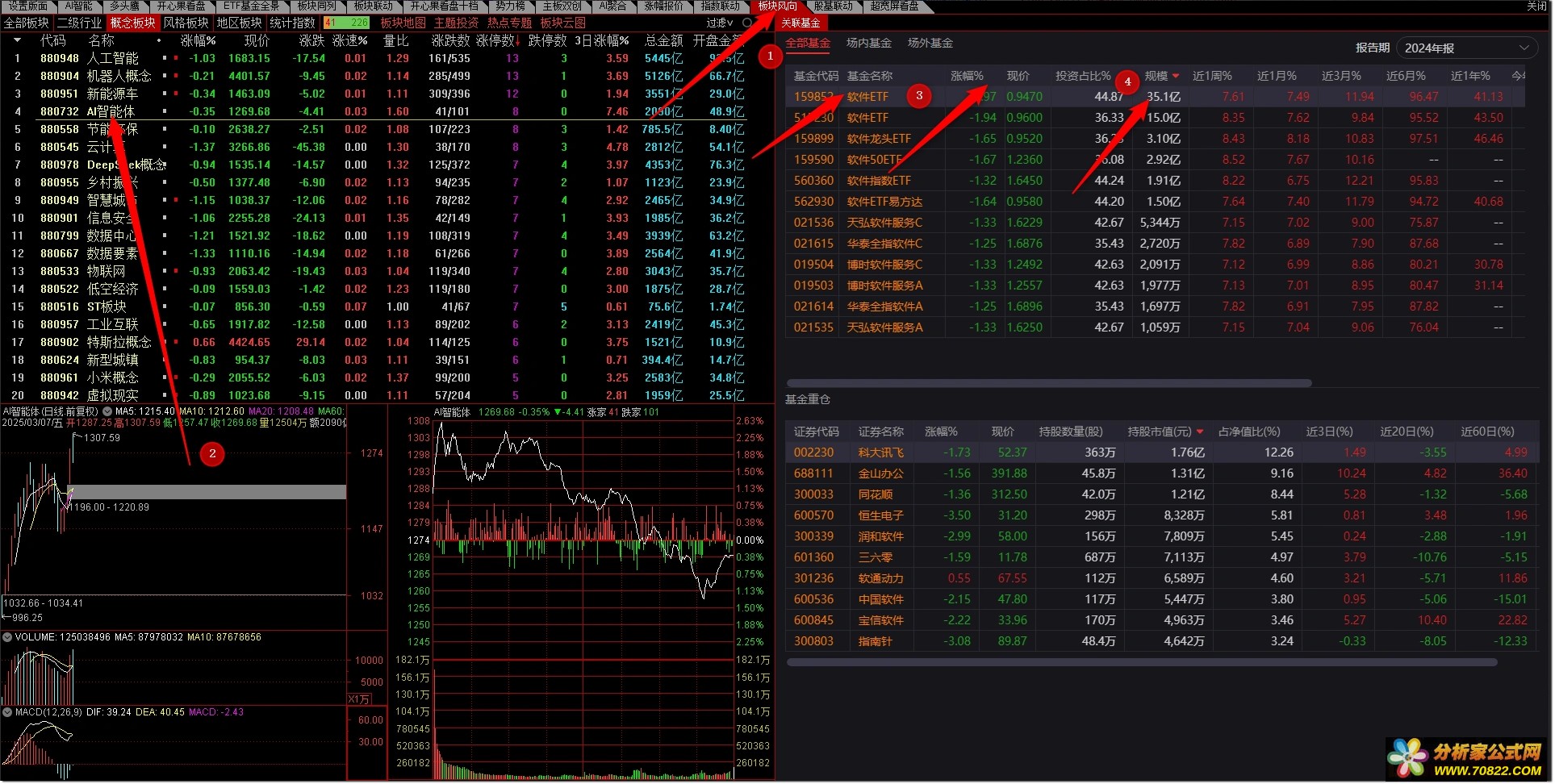The height and width of the screenshot is (784, 1555).
Task: Open 主题投资 link
Action: tap(456, 23)
